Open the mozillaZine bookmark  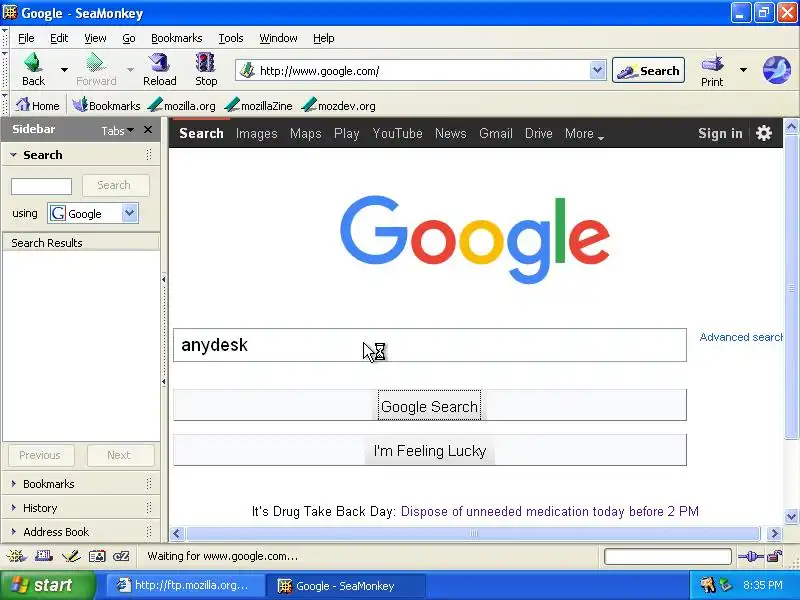[259, 106]
